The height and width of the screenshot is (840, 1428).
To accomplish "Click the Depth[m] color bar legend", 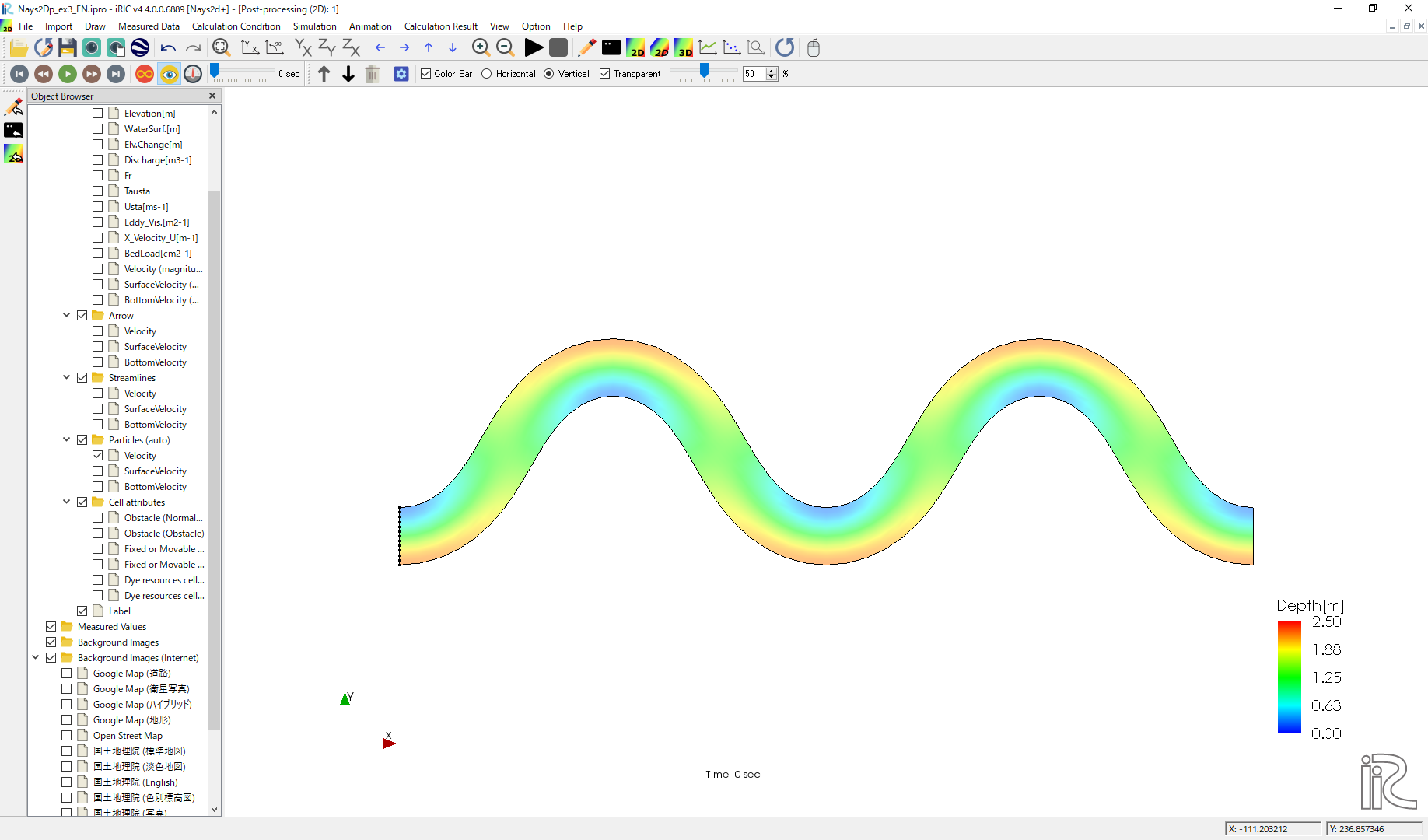I will 1311,669.
